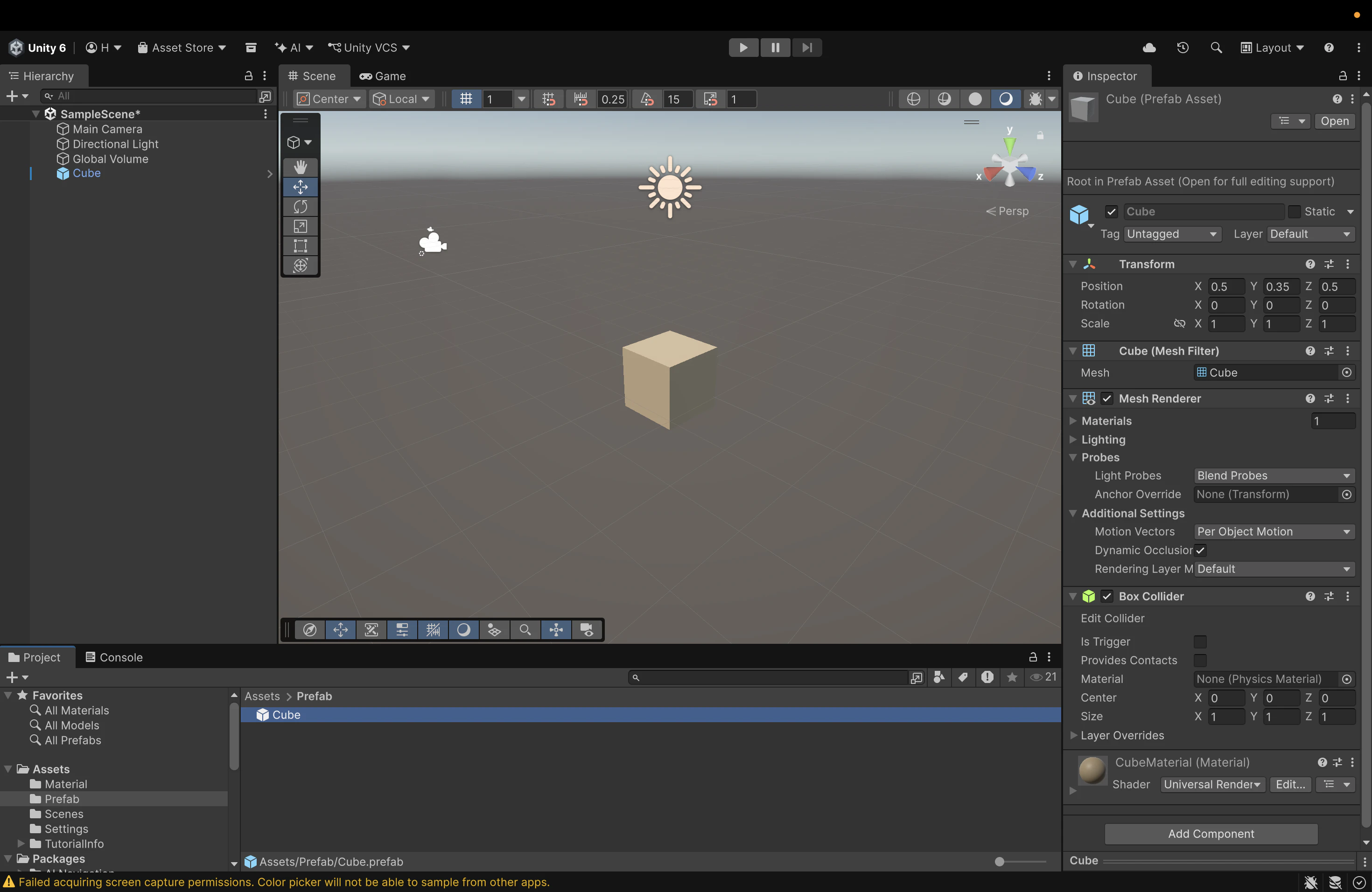Click the scene orientation gizmo
This screenshot has height=892, width=1372.
[x=1009, y=165]
